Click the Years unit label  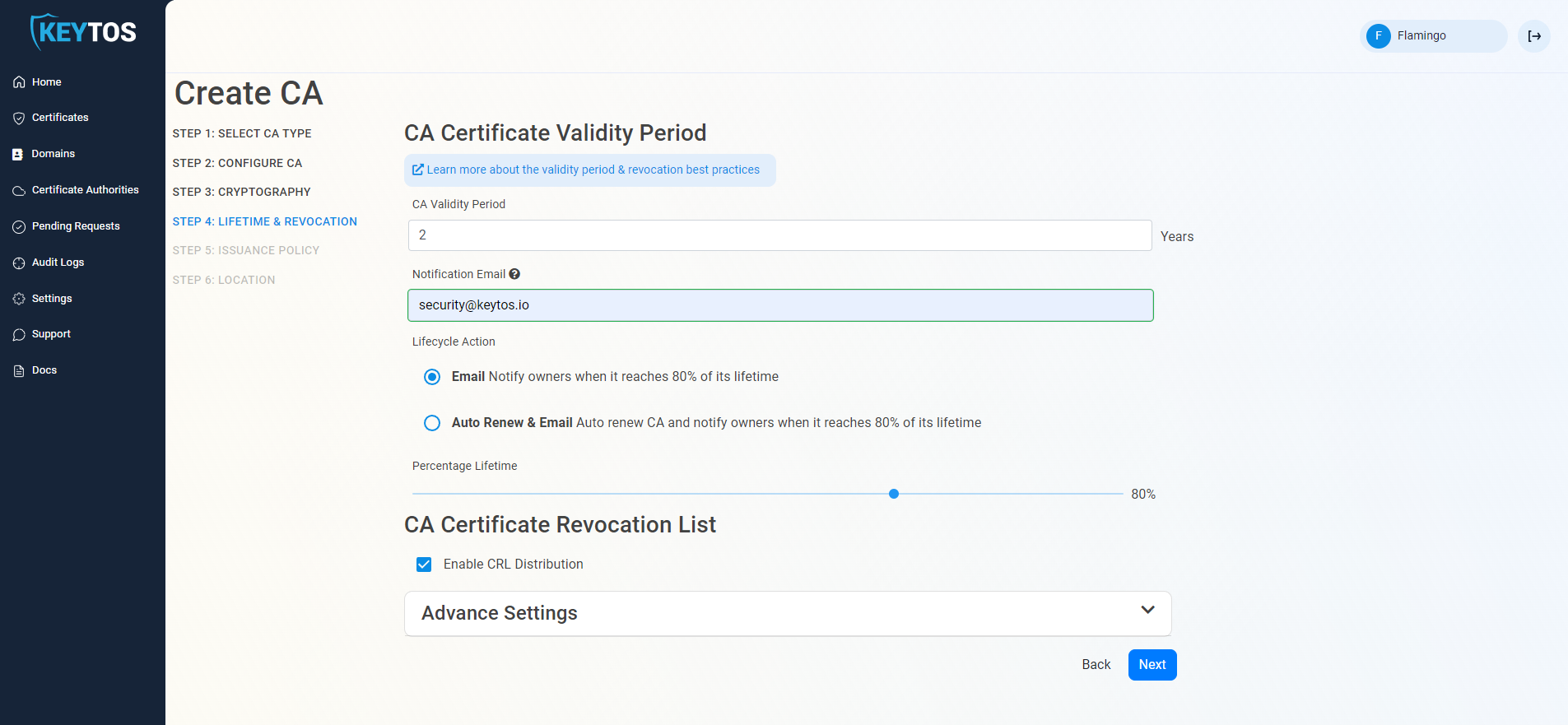coord(1177,237)
